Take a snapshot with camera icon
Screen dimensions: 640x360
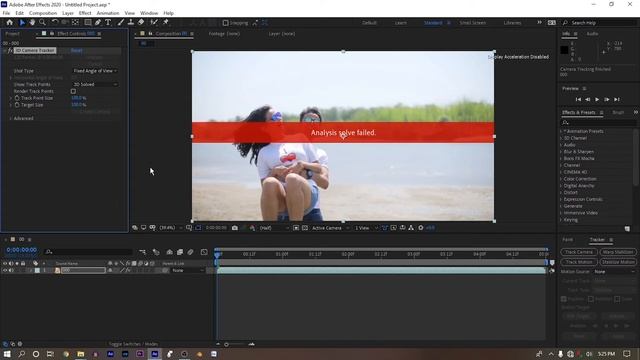235,228
